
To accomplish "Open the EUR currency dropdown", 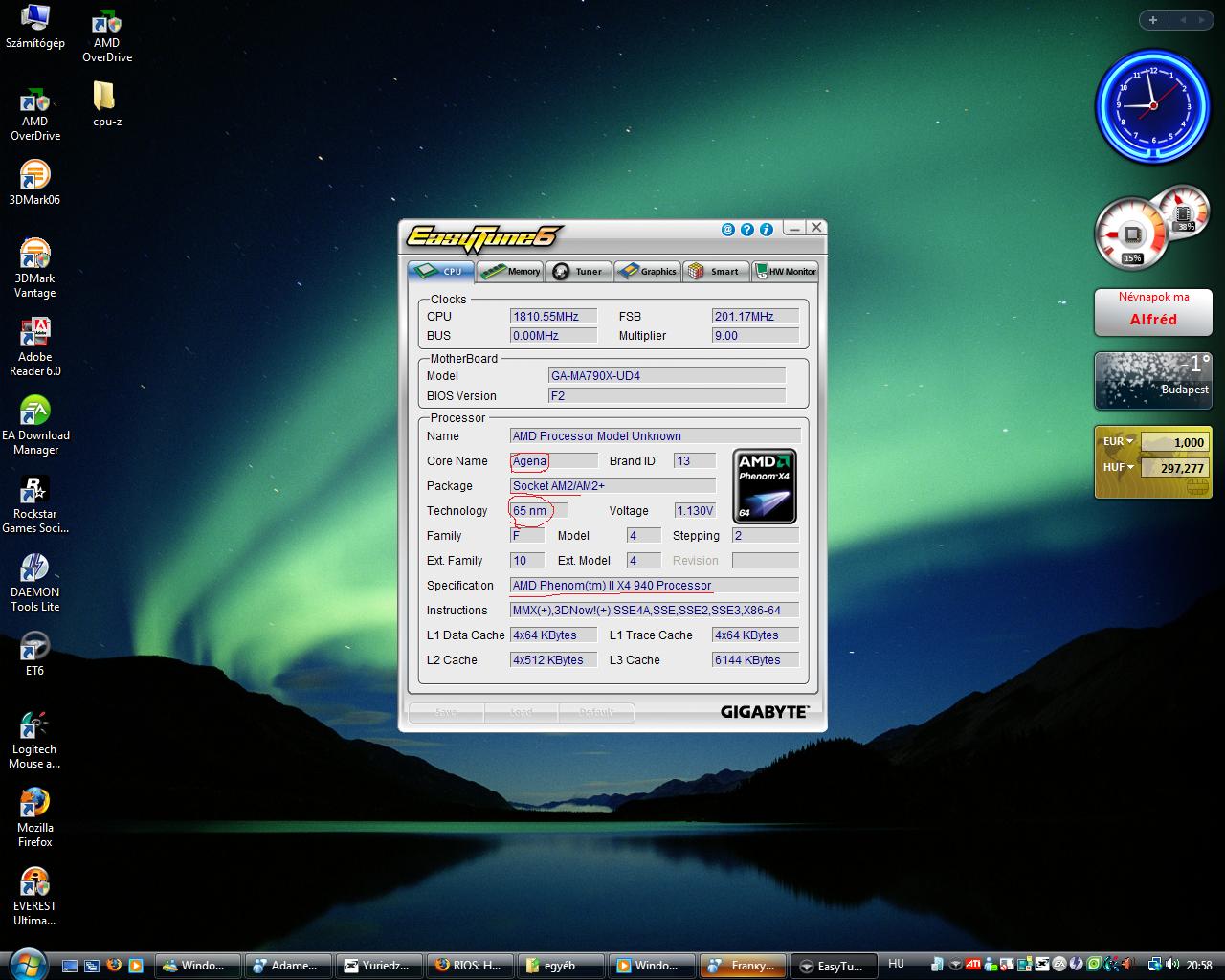I will [x=1118, y=441].
